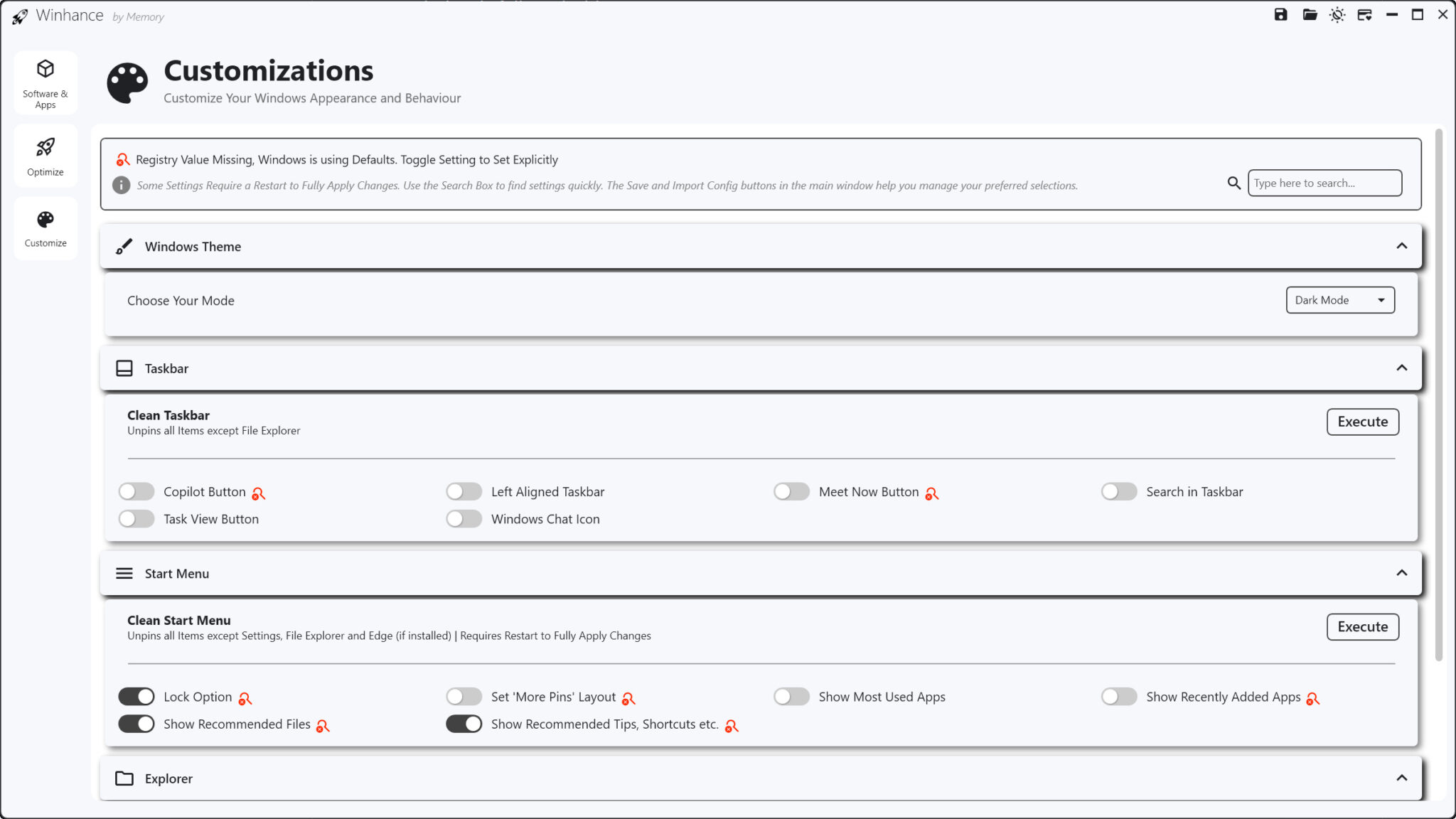Click inside the search text box
The height and width of the screenshot is (819, 1456).
(x=1324, y=183)
